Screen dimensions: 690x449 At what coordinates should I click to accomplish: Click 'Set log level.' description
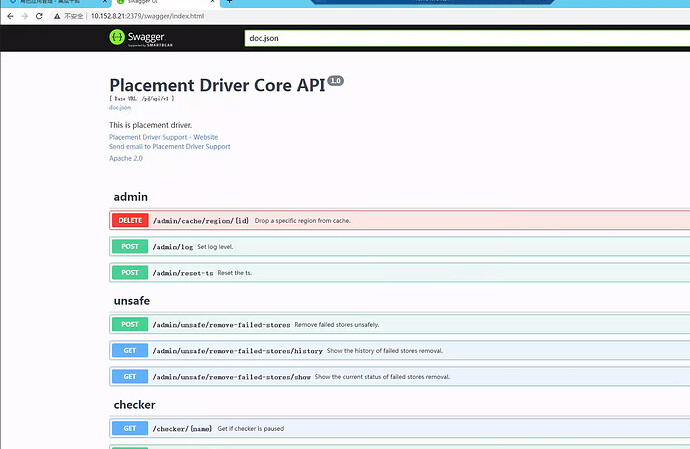coord(215,247)
